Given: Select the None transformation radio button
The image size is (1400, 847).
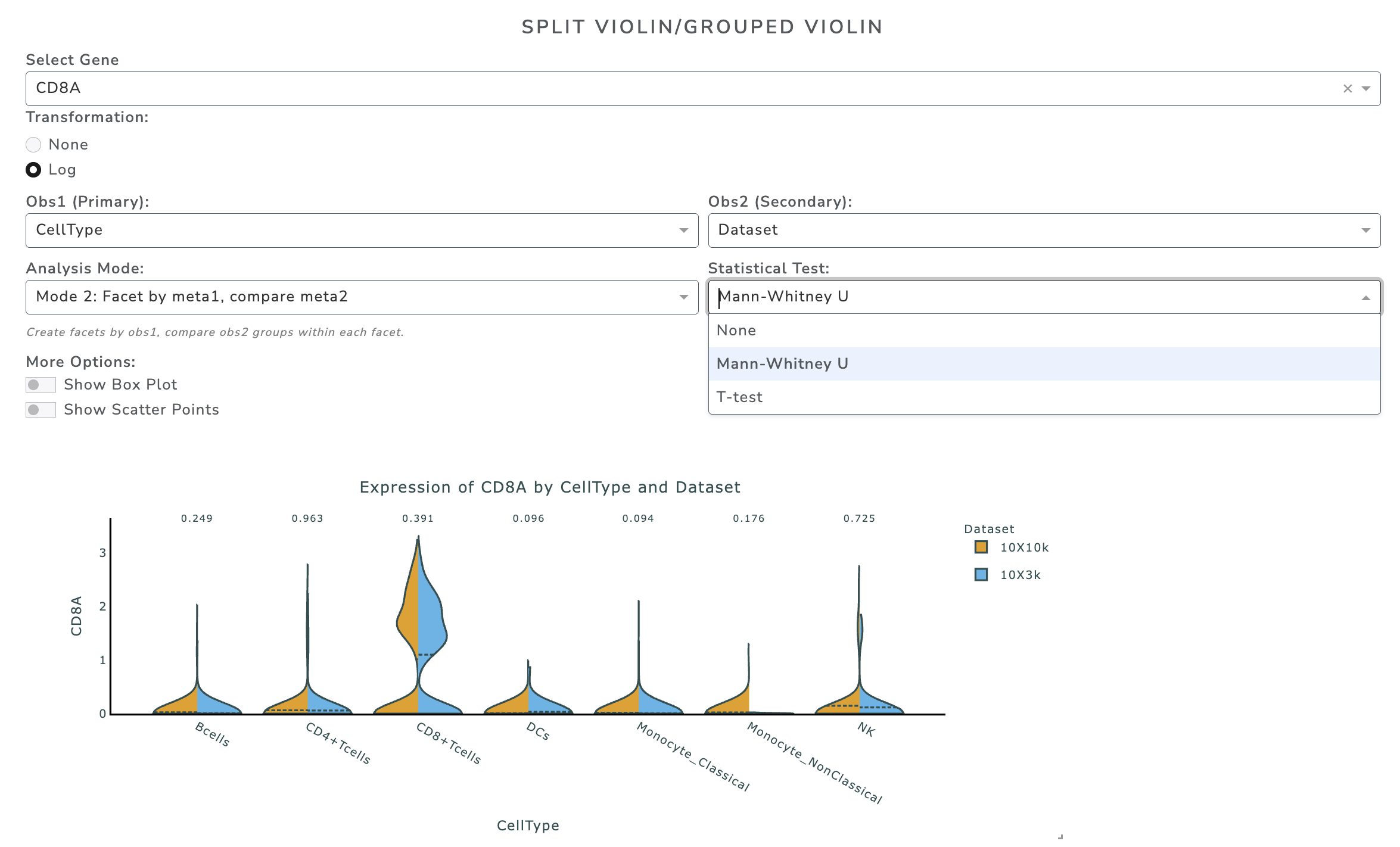Looking at the screenshot, I should pos(33,145).
